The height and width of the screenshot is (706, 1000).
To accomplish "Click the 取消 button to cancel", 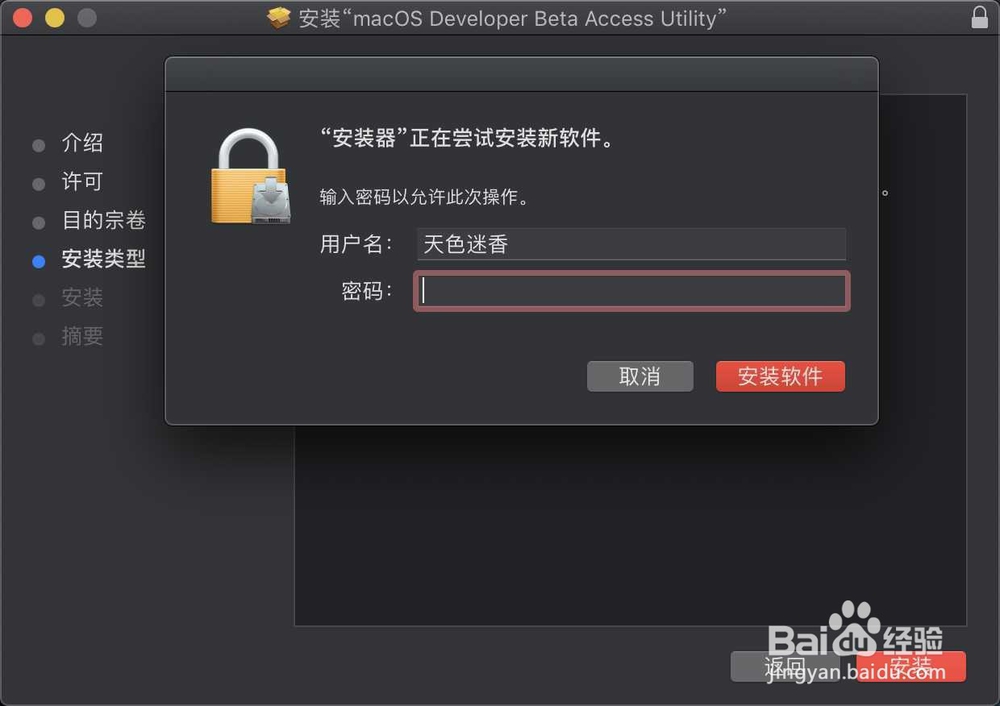I will [640, 376].
